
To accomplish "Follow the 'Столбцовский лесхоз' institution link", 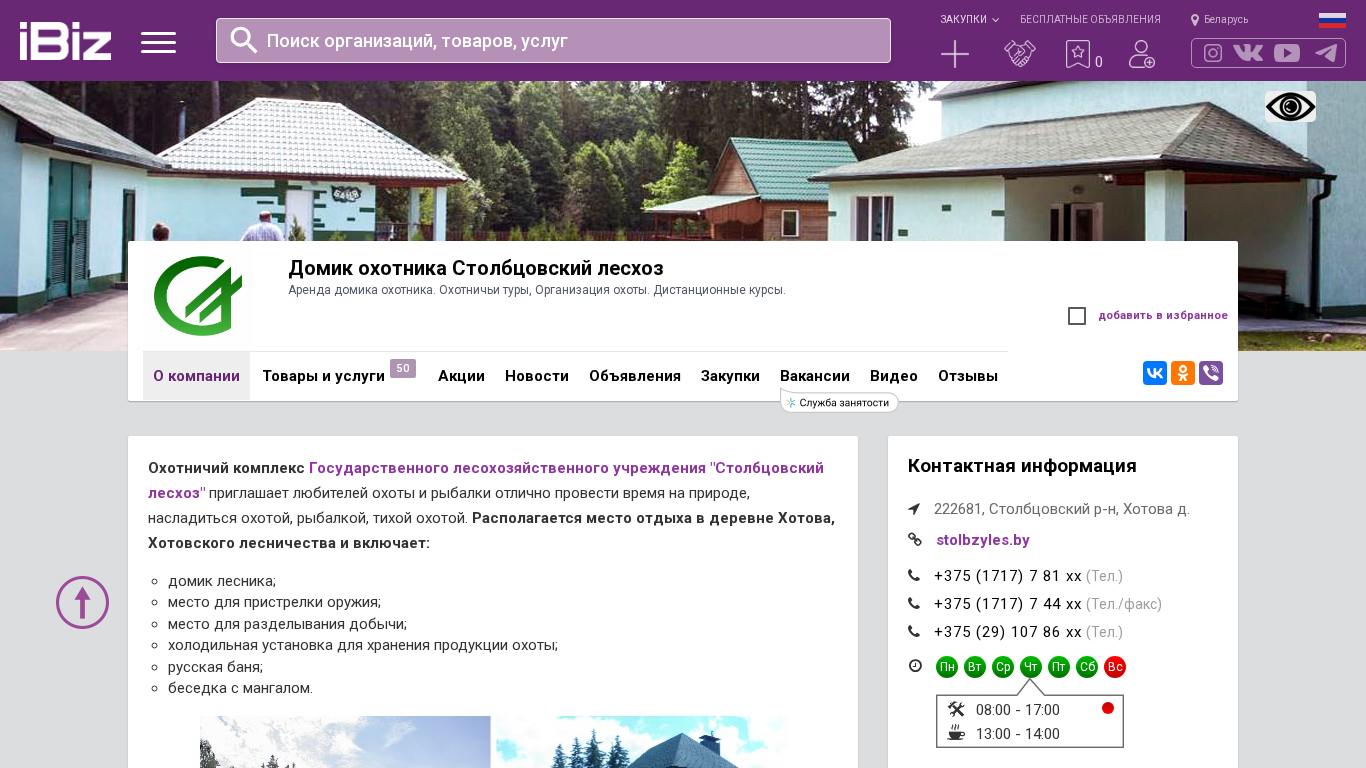I will (486, 480).
